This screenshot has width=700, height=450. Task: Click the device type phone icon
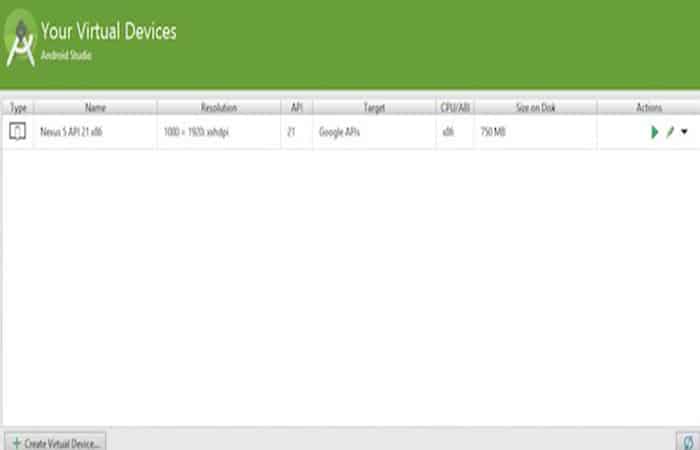[x=17, y=132]
